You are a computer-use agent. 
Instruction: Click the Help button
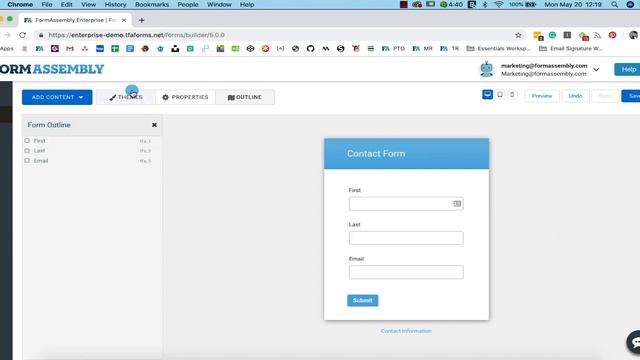point(628,69)
